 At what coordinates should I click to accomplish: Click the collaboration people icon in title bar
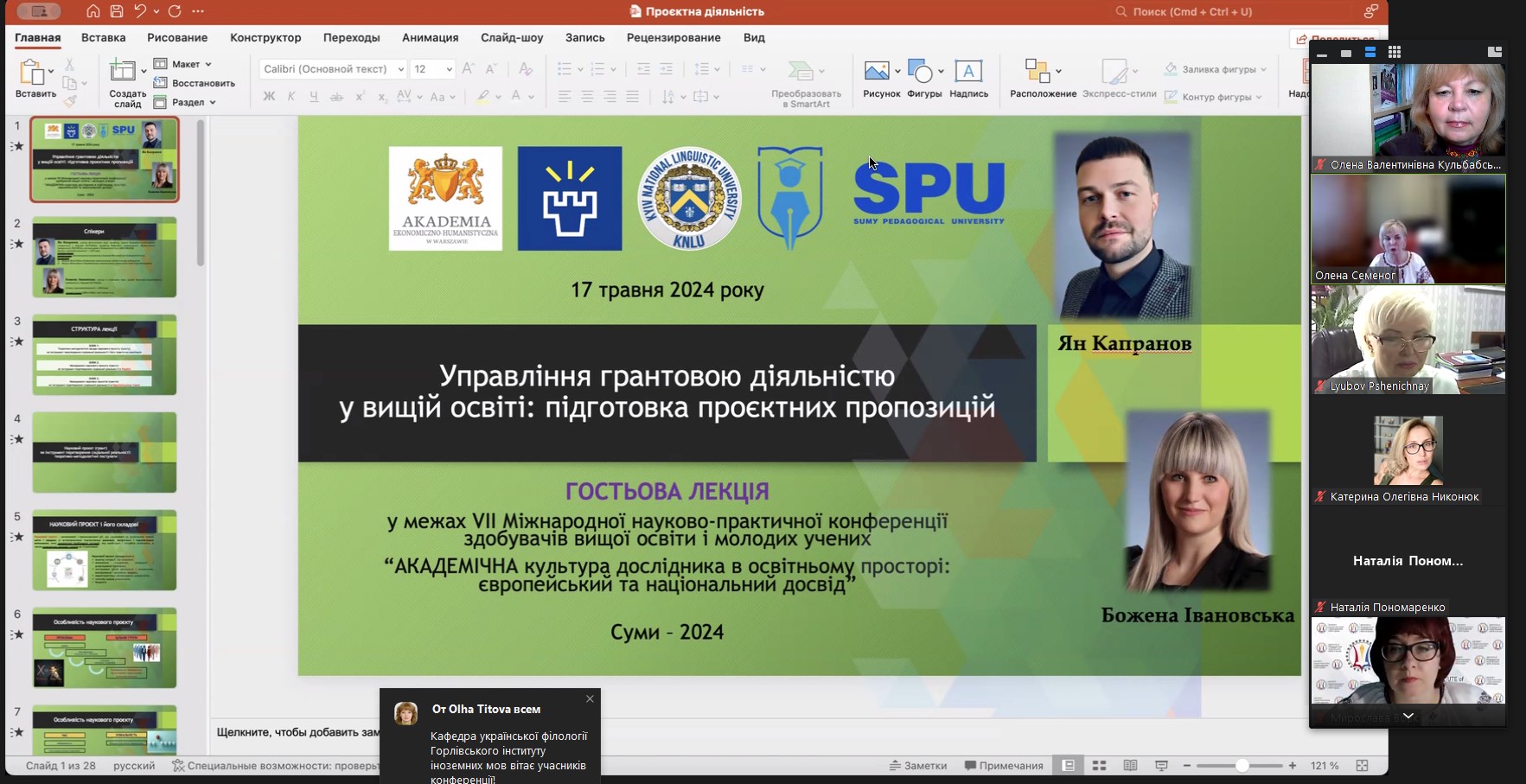tap(1371, 11)
